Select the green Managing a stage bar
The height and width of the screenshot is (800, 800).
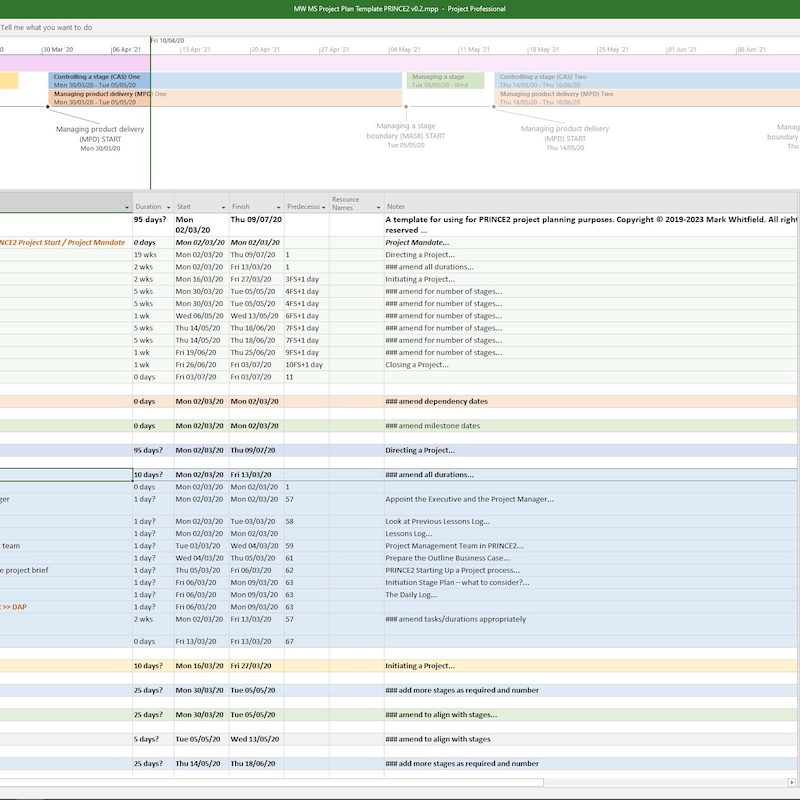tap(445, 79)
